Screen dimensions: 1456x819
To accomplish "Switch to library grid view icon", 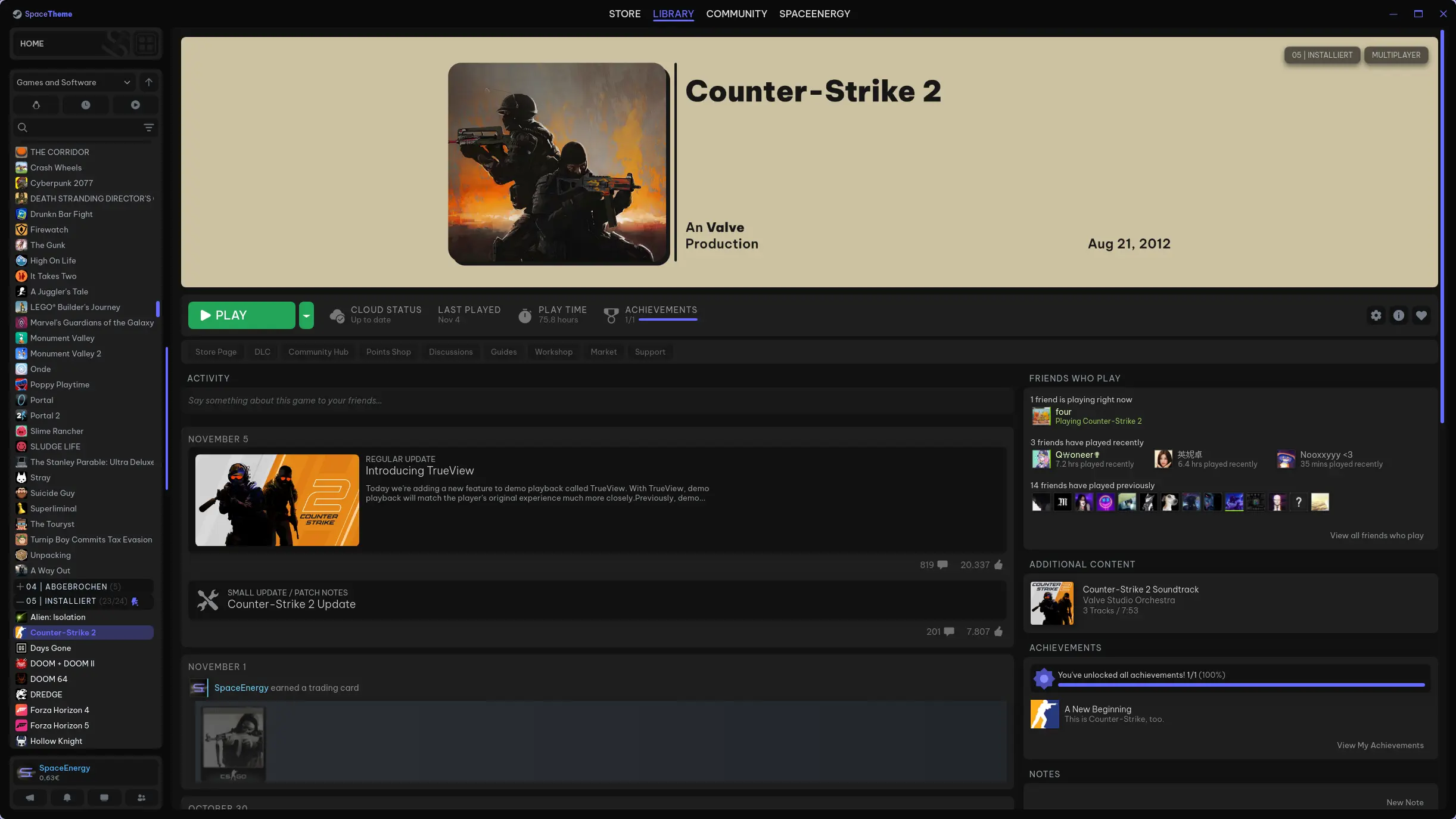I will click(146, 44).
